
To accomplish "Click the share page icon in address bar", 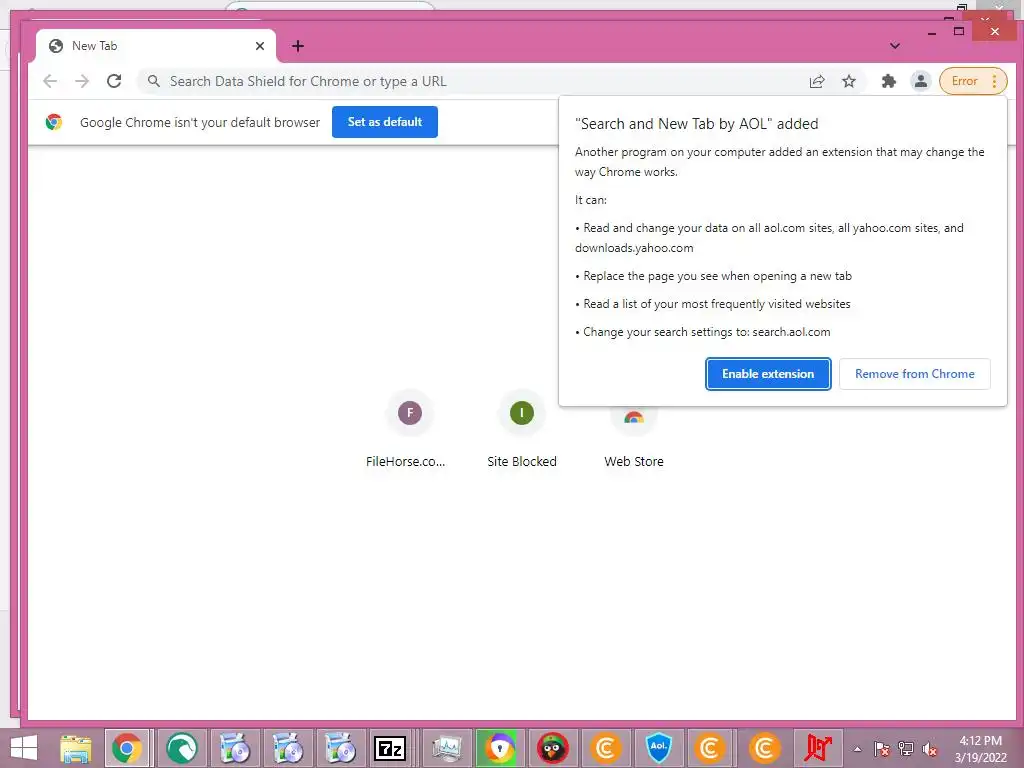I will point(817,81).
